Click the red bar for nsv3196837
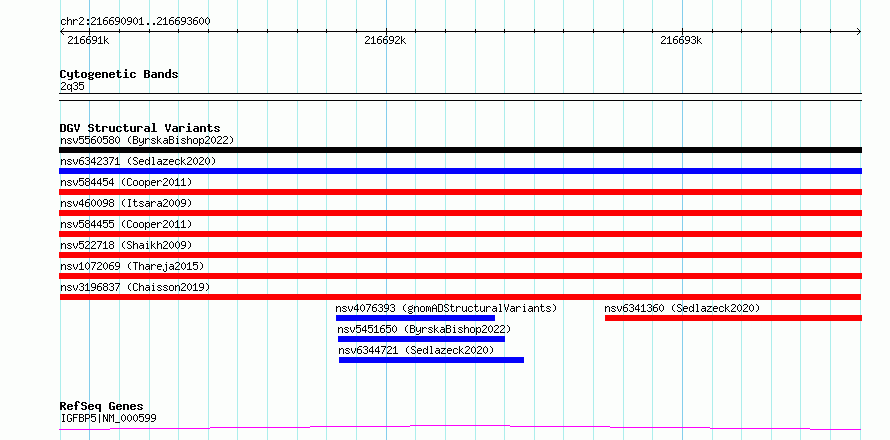The height and width of the screenshot is (440, 890). tap(460, 297)
